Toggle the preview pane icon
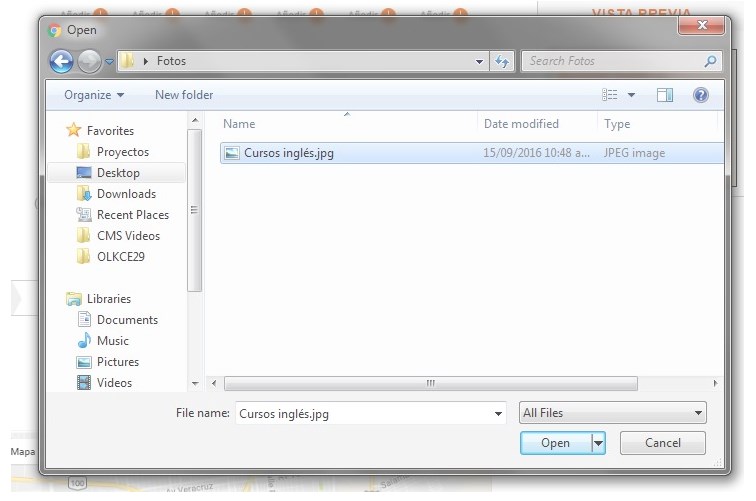 [665, 95]
